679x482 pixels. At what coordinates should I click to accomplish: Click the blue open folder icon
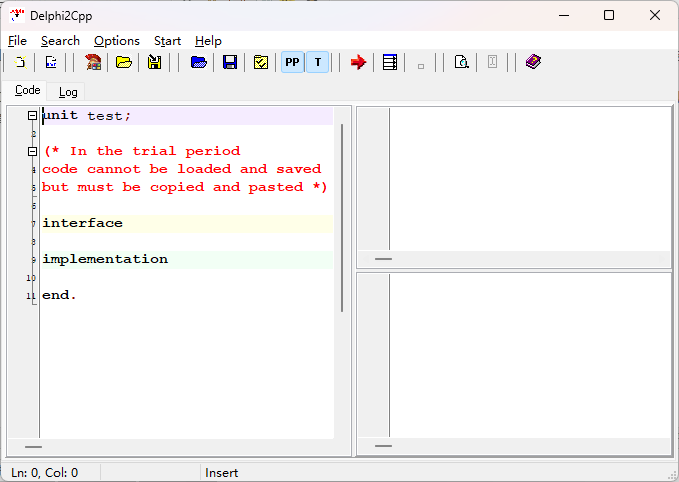tap(199, 62)
